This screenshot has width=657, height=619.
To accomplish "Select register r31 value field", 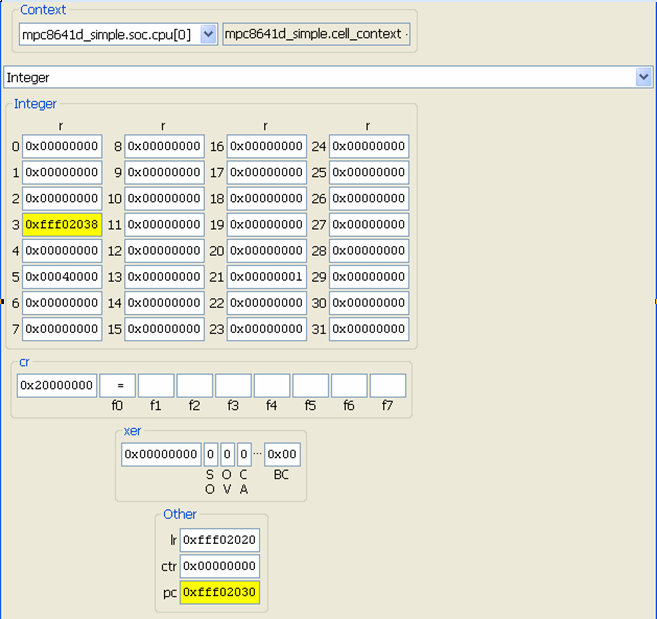I will tap(369, 329).
